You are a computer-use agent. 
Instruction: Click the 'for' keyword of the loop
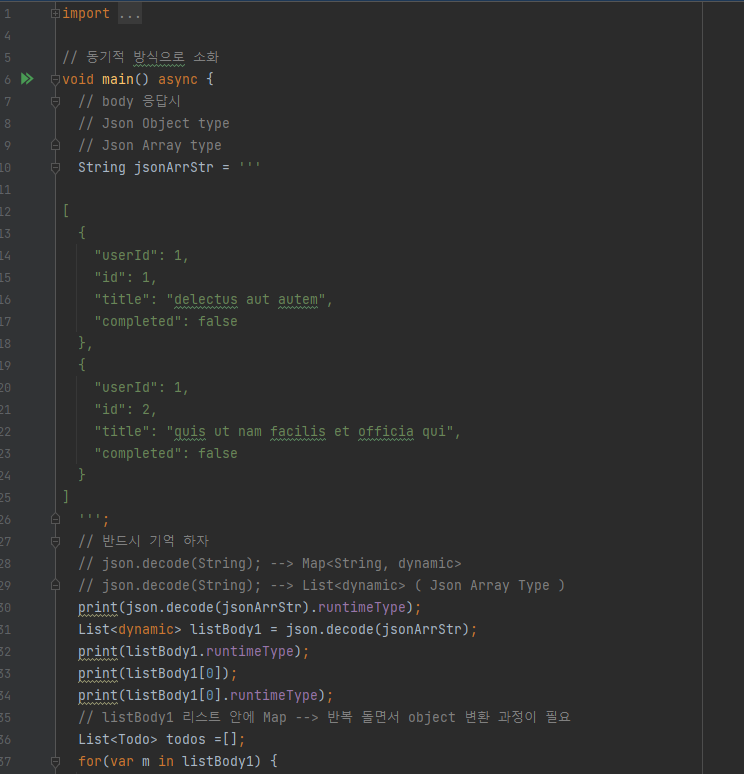coord(90,761)
